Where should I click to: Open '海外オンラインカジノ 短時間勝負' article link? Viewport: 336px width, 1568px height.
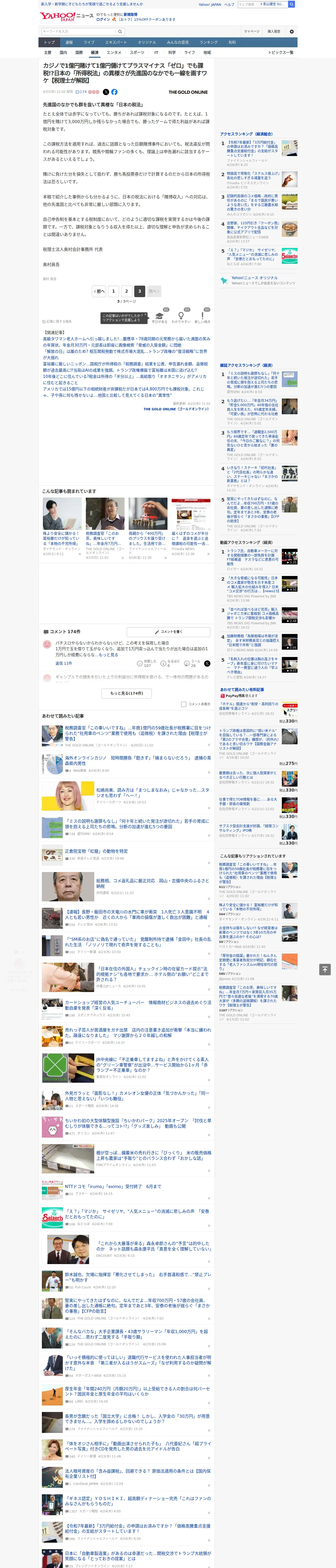tap(138, 761)
